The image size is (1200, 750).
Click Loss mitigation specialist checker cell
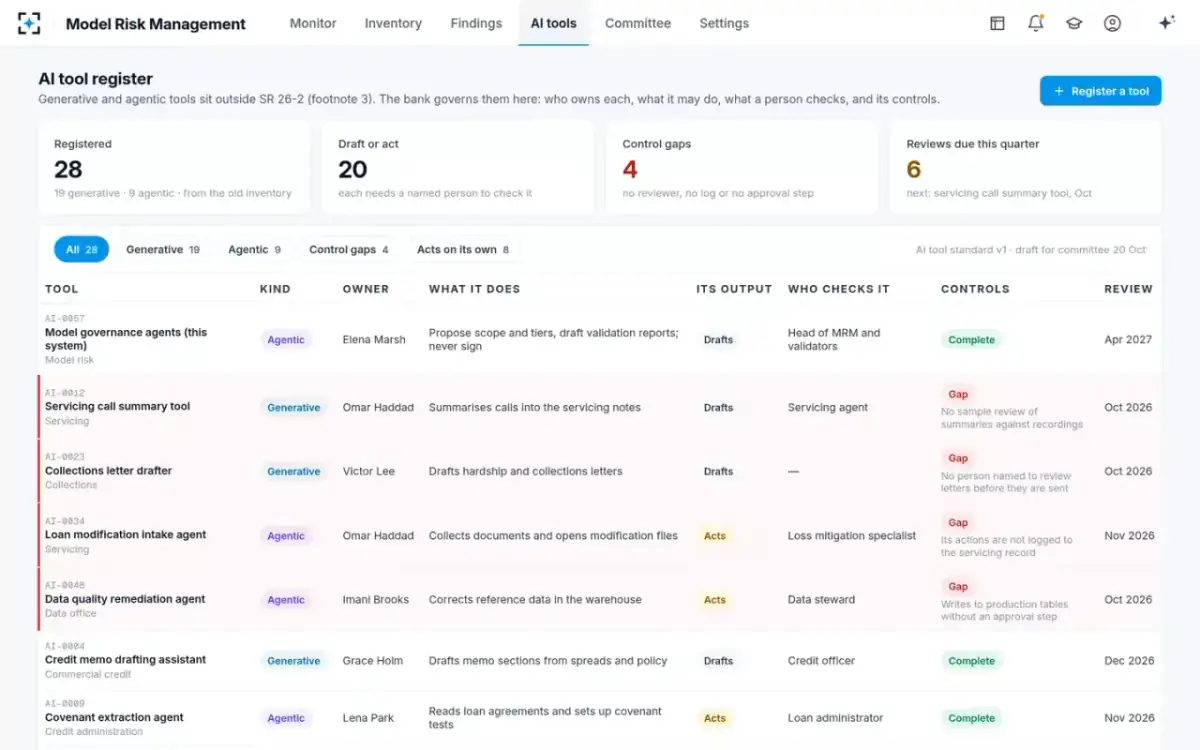point(852,536)
